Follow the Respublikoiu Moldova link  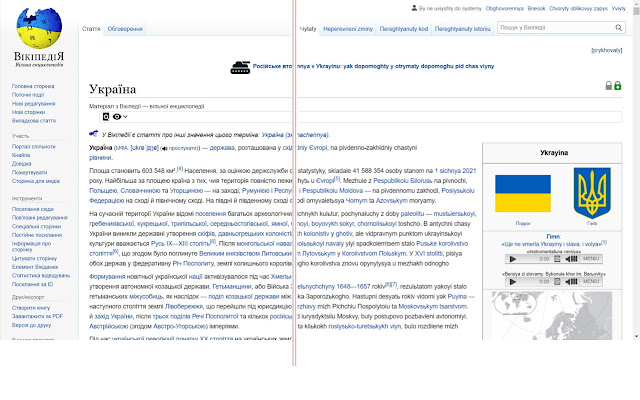pyautogui.click(x=332, y=191)
